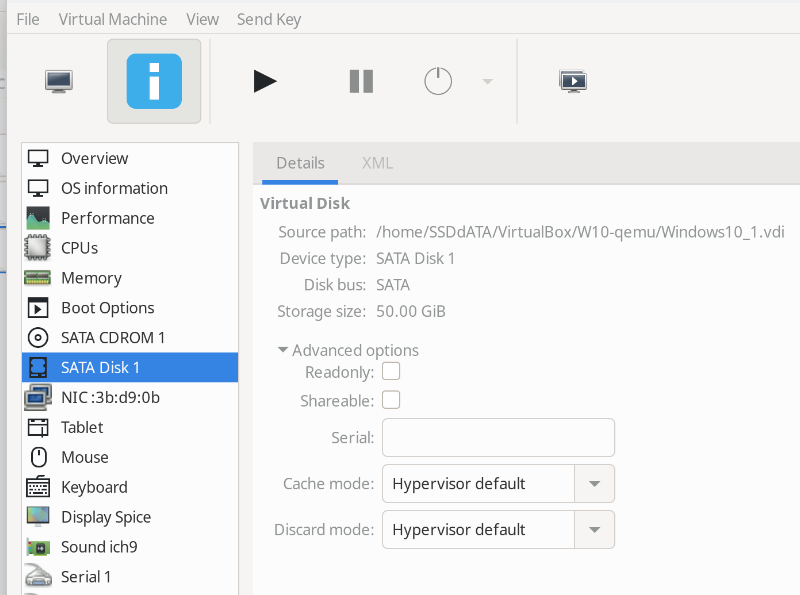Select Memory in the hardware list
The image size is (800, 595).
click(x=91, y=278)
